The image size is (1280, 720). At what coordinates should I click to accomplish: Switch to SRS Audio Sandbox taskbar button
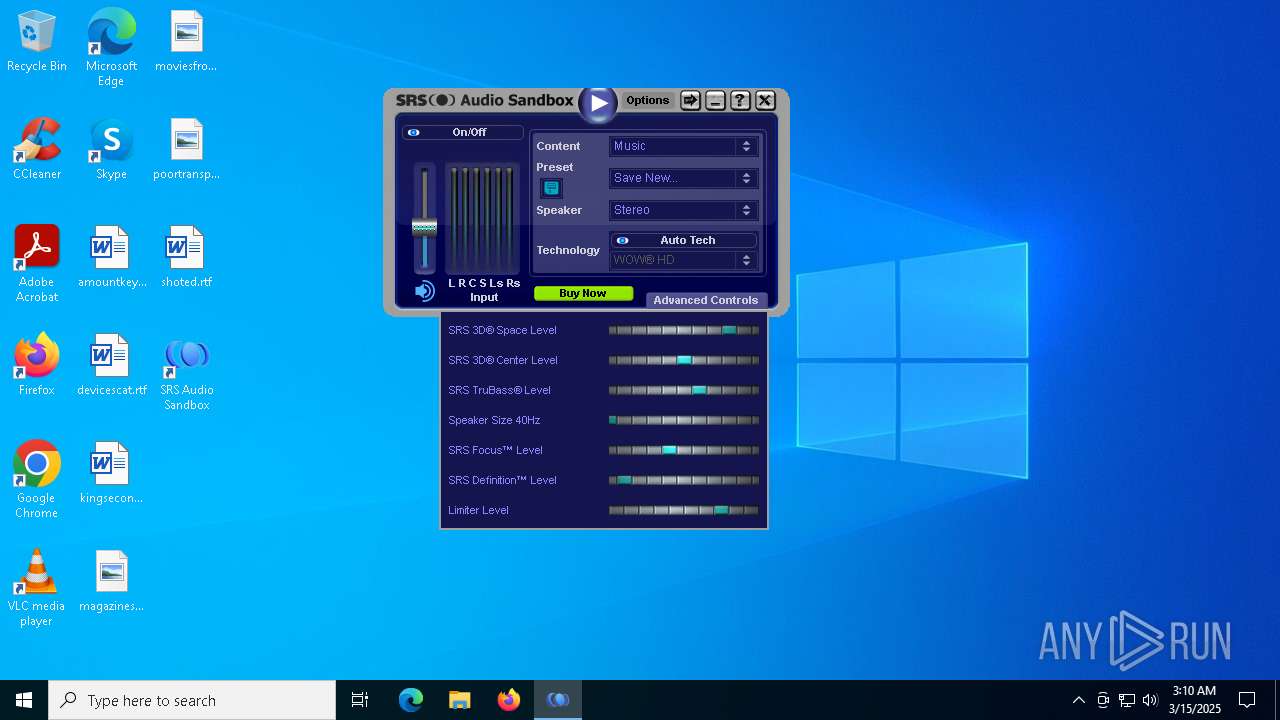pos(558,700)
